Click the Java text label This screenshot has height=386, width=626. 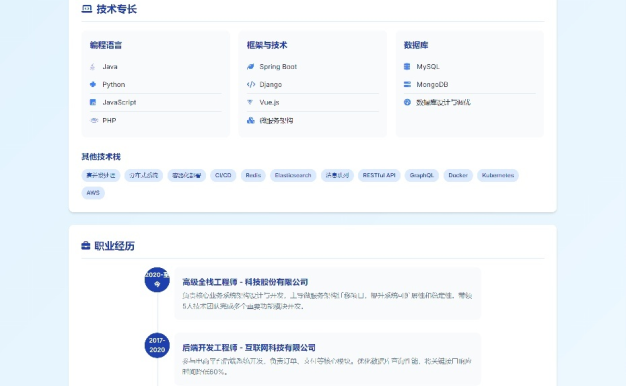(x=110, y=67)
